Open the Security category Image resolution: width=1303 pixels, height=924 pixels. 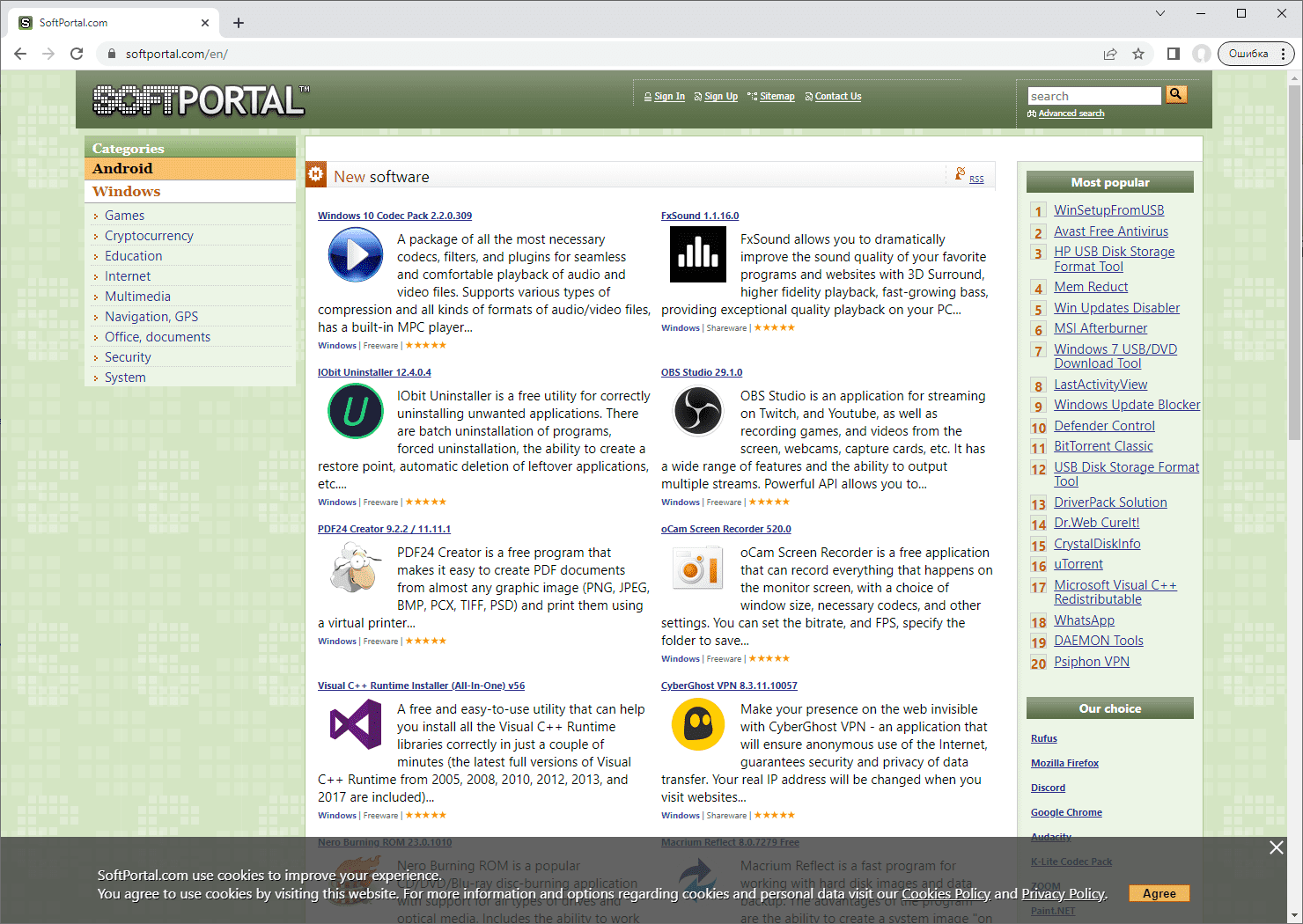(x=128, y=357)
